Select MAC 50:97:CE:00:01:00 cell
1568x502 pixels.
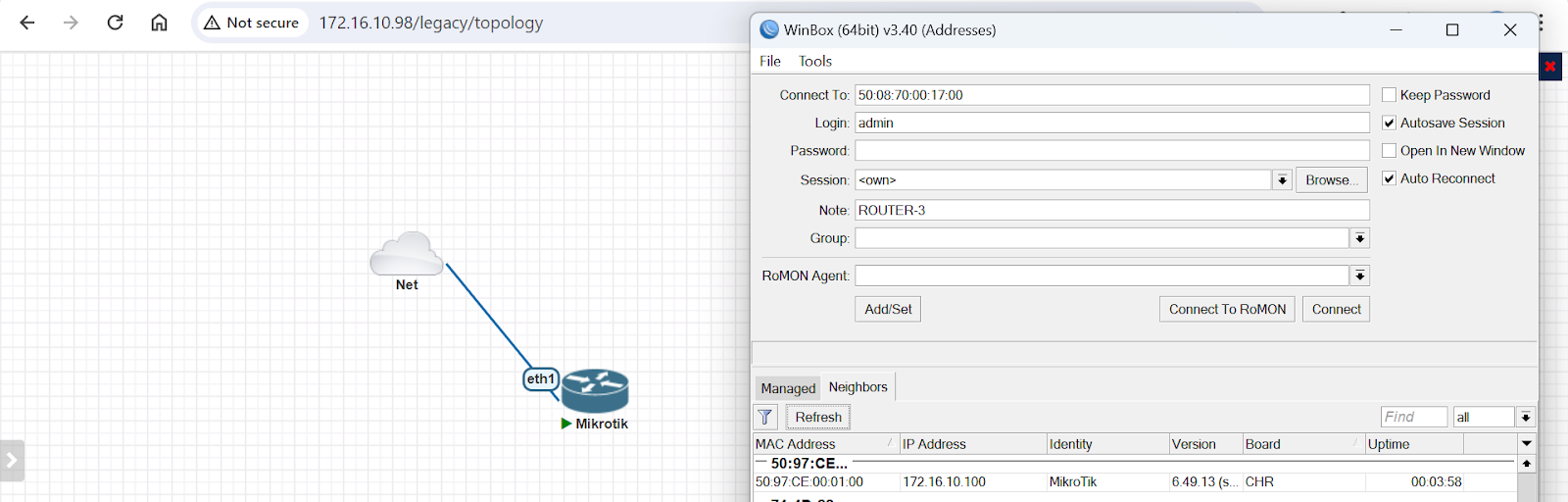[x=826, y=481]
